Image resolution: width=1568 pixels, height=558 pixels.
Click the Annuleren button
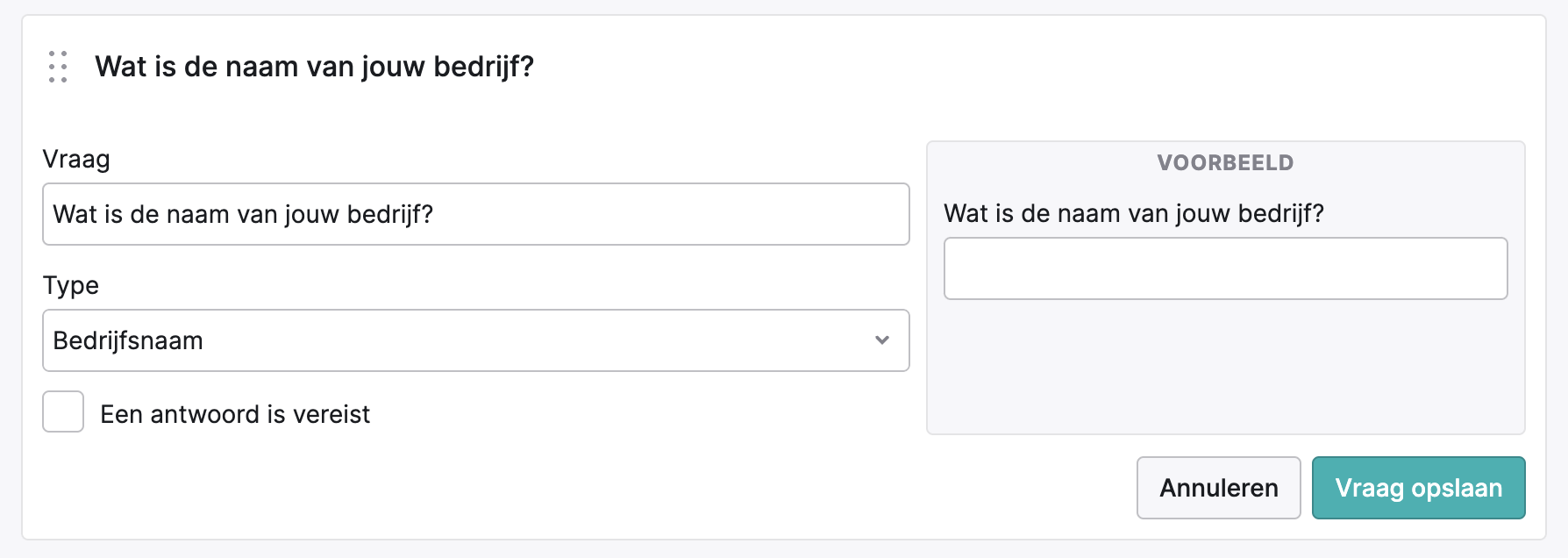point(1219,488)
